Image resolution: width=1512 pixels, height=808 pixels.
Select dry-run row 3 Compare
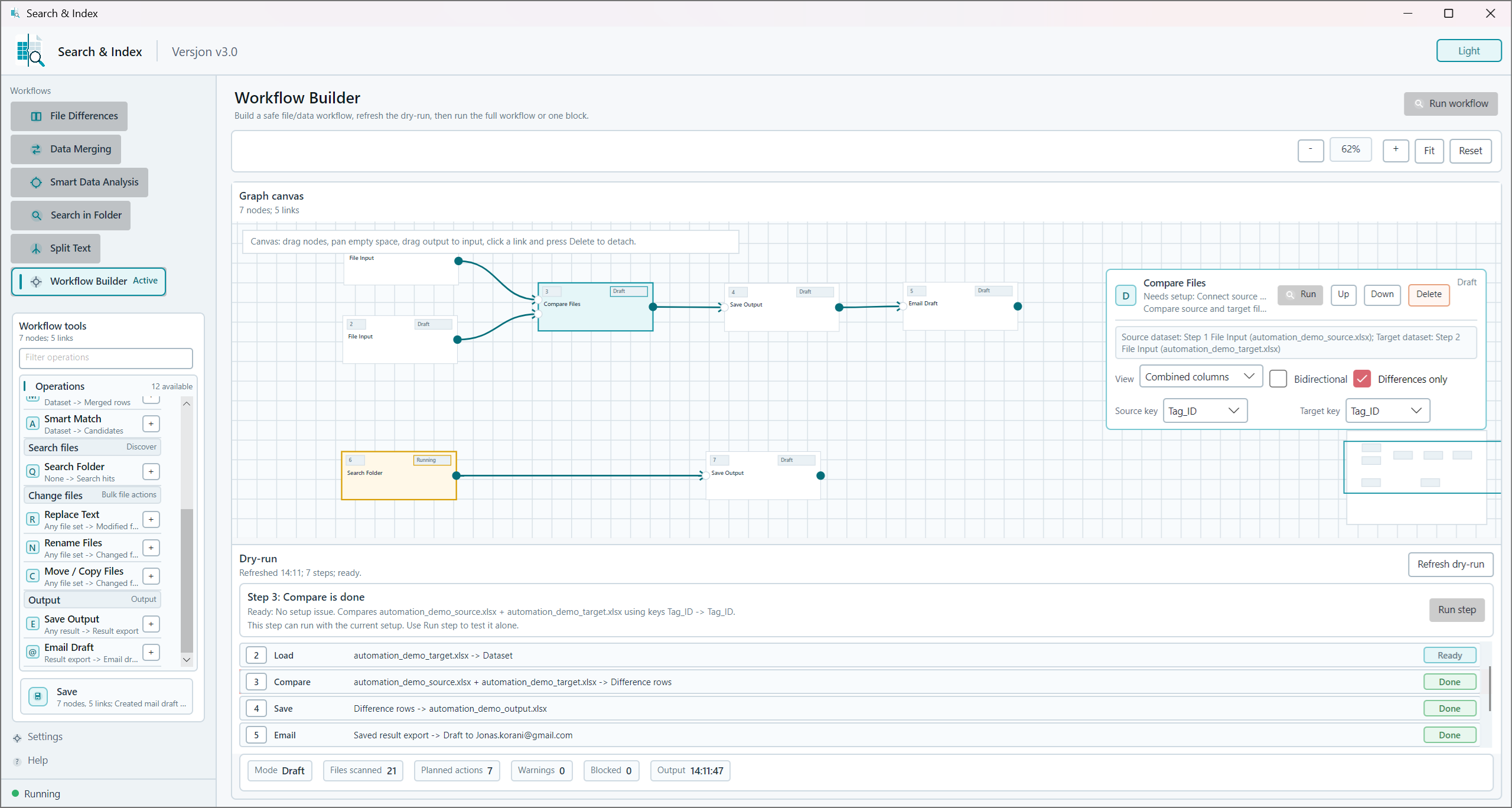coord(860,682)
